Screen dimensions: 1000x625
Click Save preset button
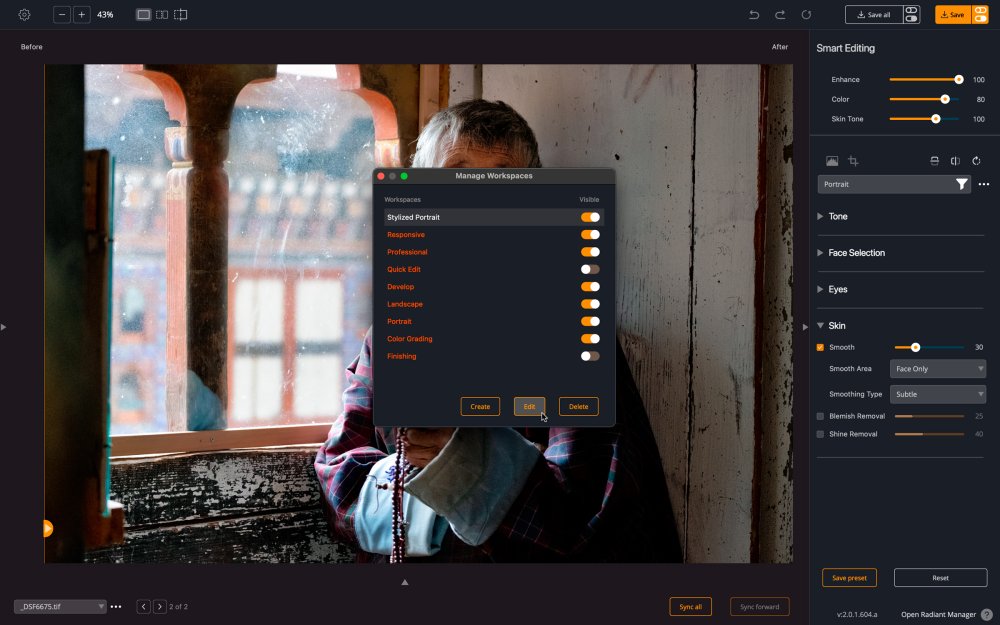[x=849, y=578]
